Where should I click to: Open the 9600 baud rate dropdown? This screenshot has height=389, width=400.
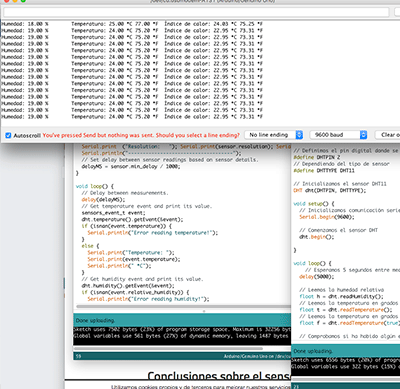(338, 135)
